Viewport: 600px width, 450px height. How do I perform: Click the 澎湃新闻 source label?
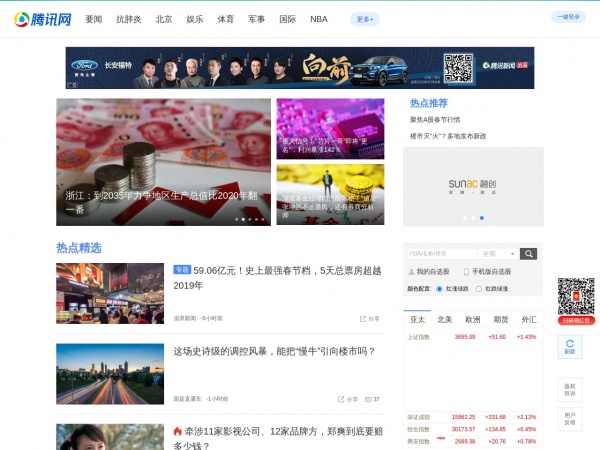(x=185, y=318)
